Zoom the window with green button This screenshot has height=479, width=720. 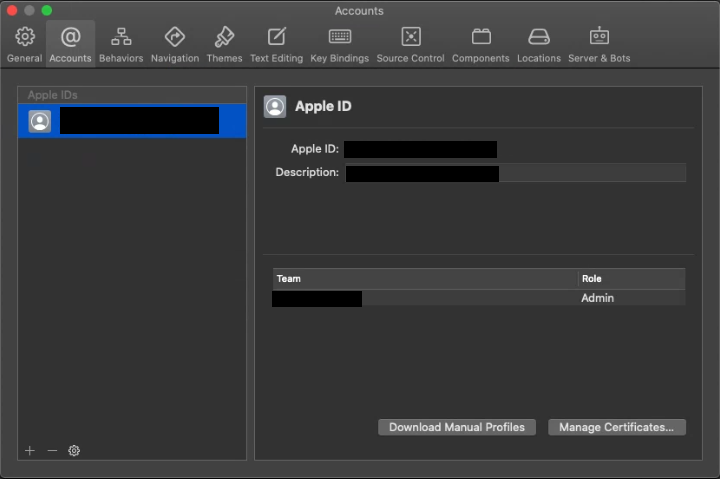click(46, 10)
